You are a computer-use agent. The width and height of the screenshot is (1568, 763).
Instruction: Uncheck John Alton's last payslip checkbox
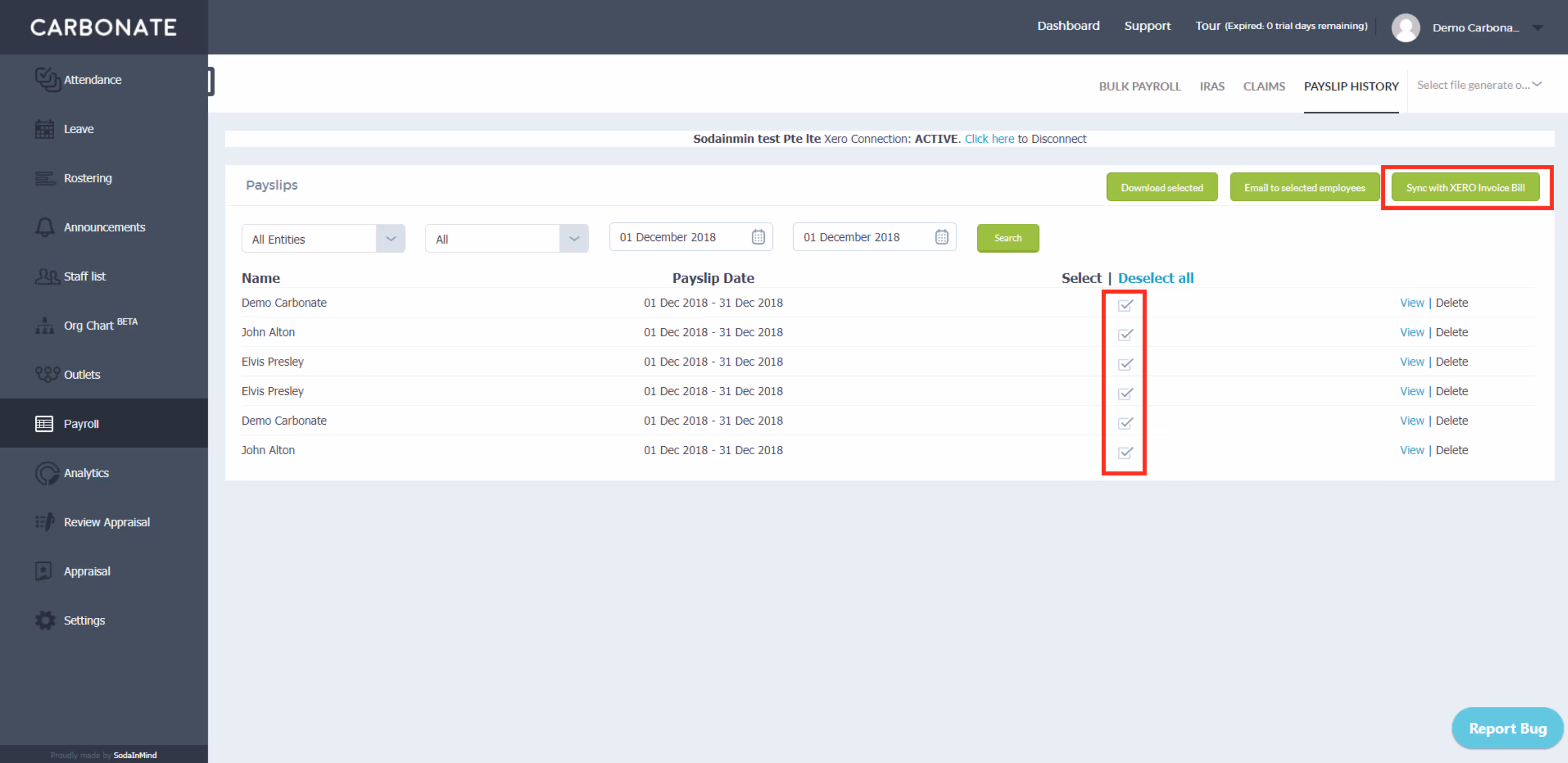point(1124,453)
